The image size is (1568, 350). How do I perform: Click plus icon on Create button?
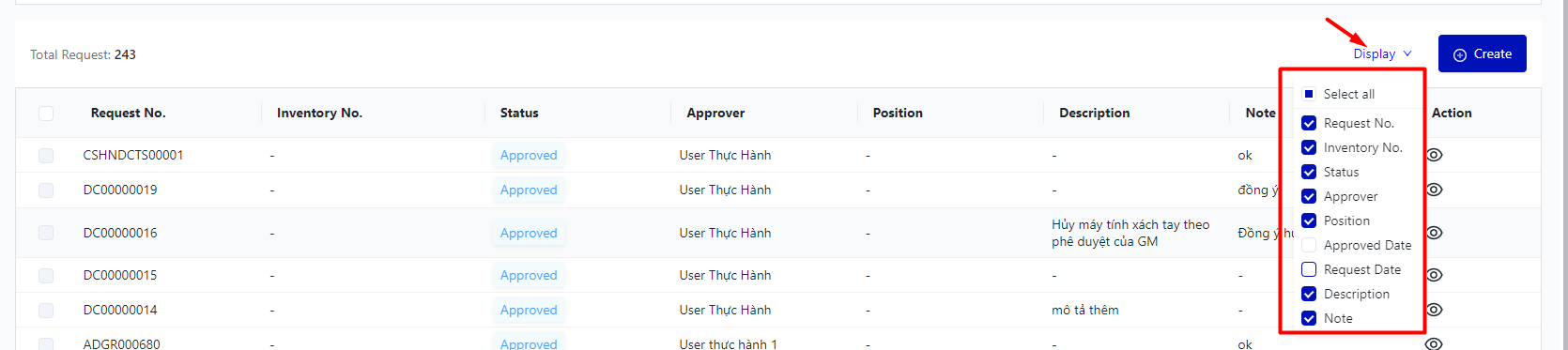(x=1460, y=54)
